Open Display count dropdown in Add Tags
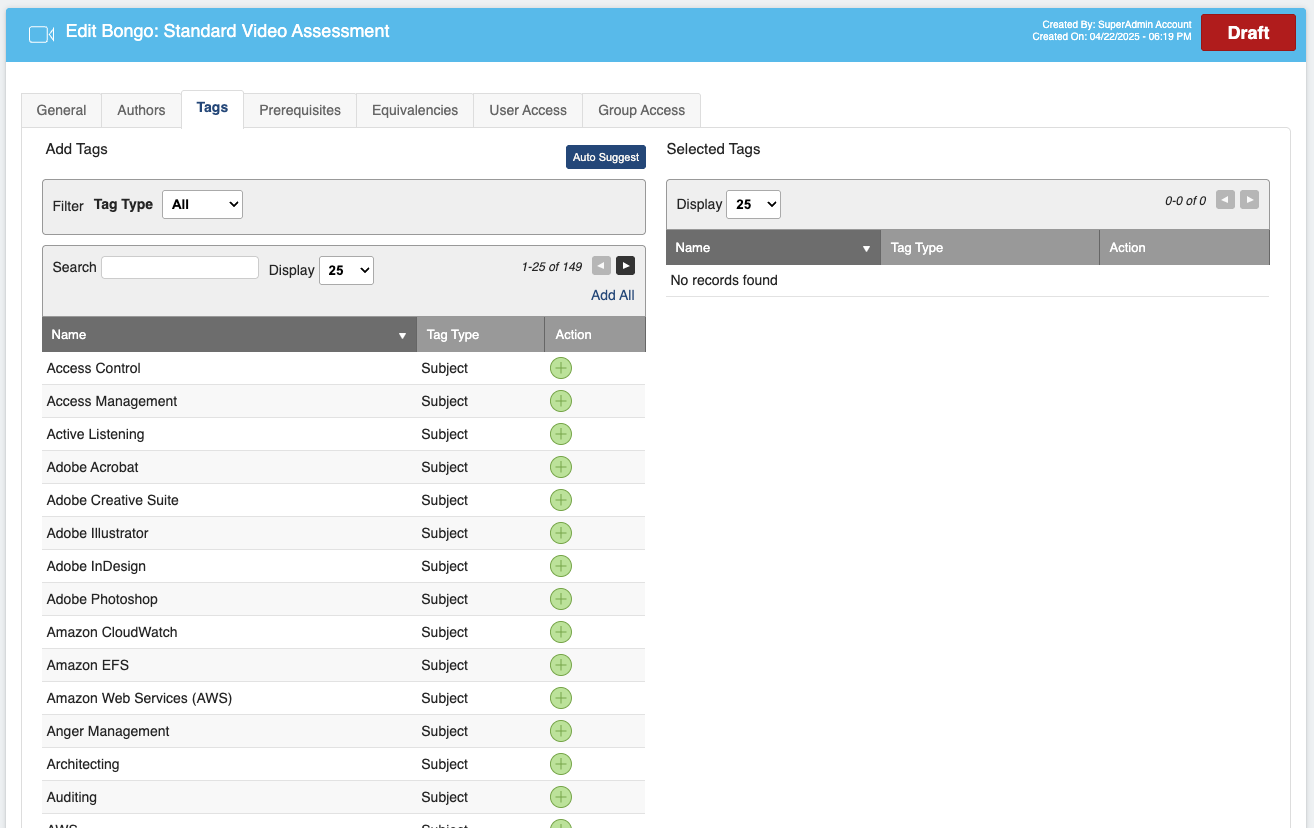Image resolution: width=1314 pixels, height=828 pixels. click(x=346, y=270)
